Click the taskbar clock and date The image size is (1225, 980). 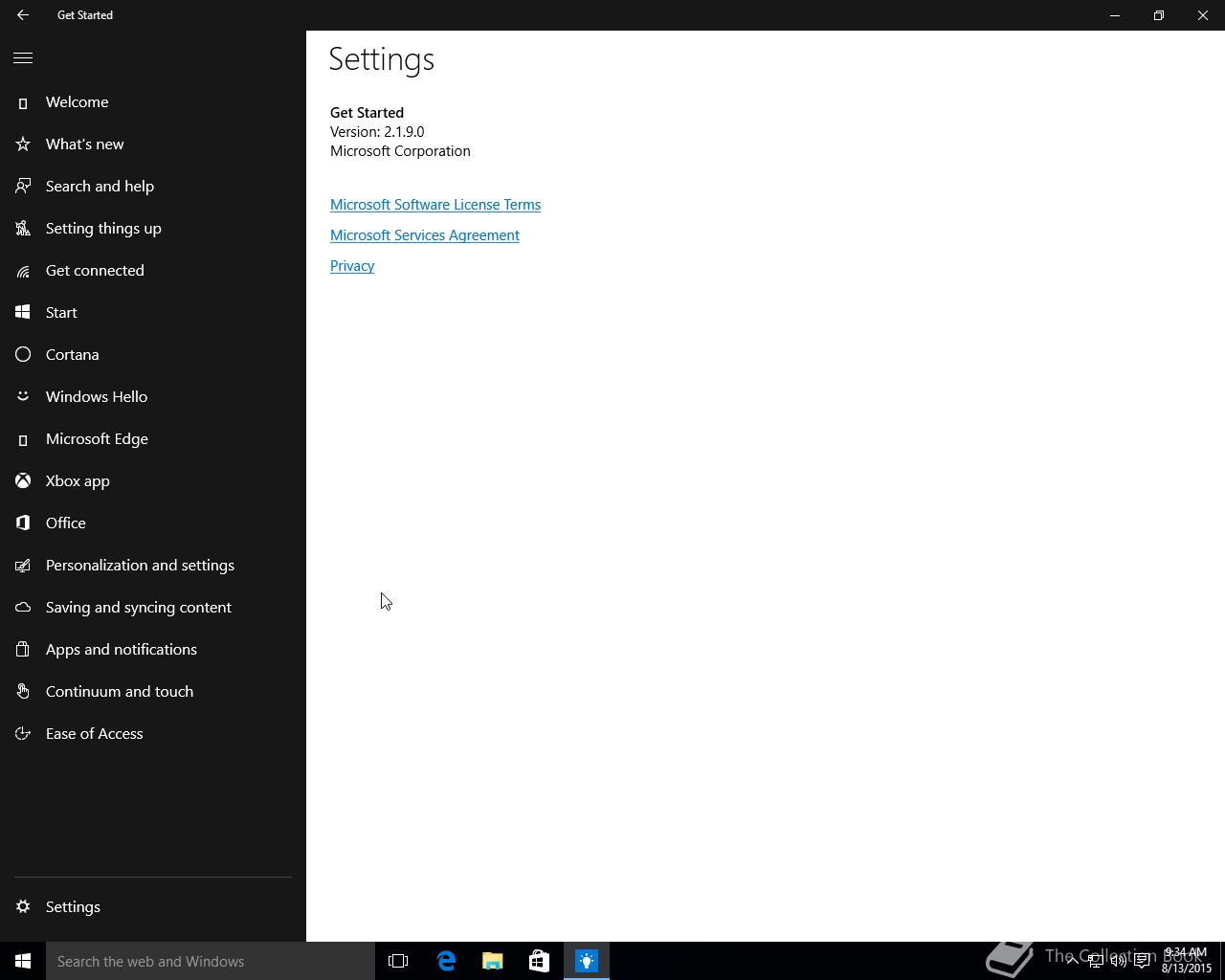(x=1187, y=961)
